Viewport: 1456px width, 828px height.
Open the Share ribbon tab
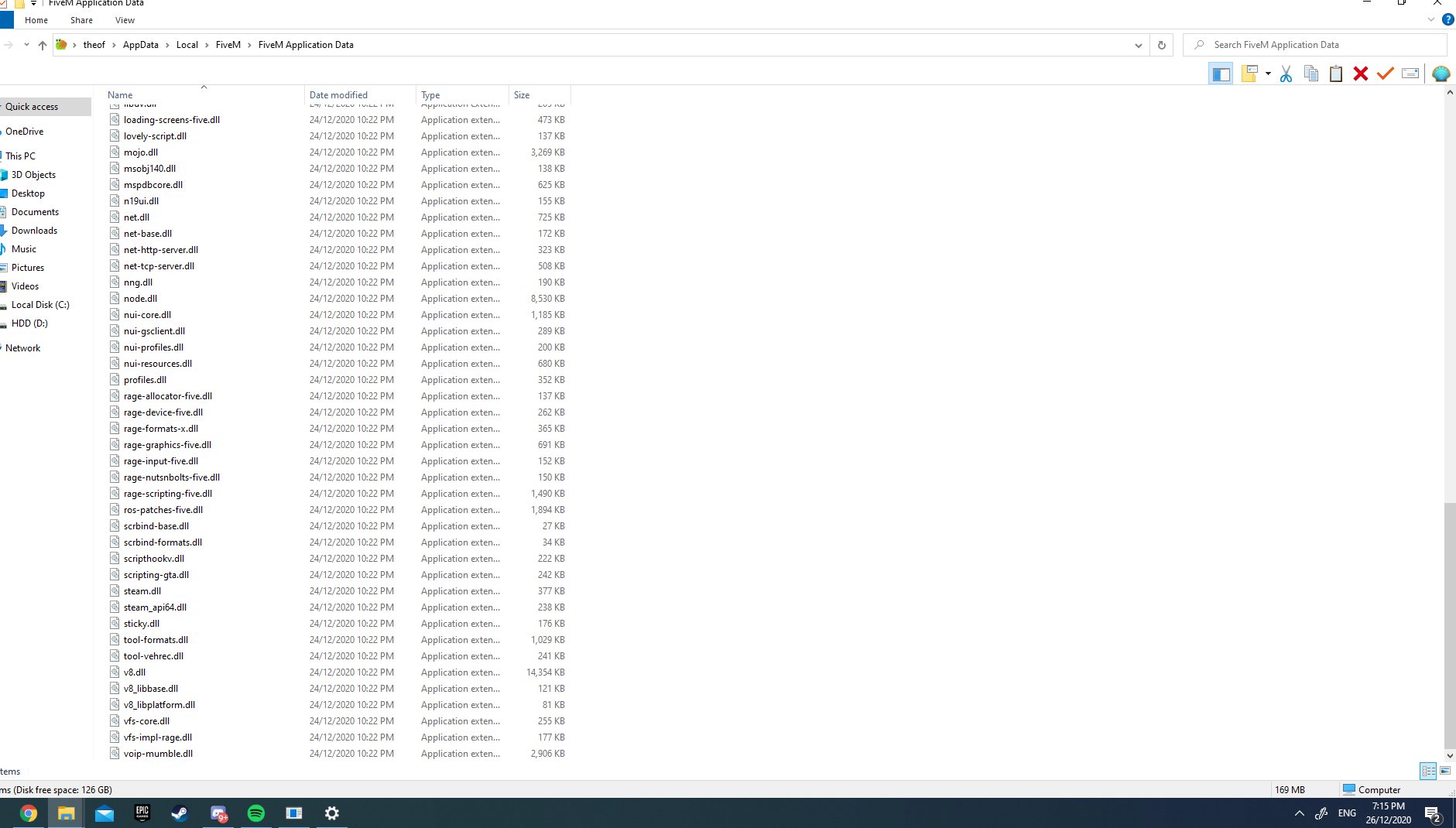81,20
